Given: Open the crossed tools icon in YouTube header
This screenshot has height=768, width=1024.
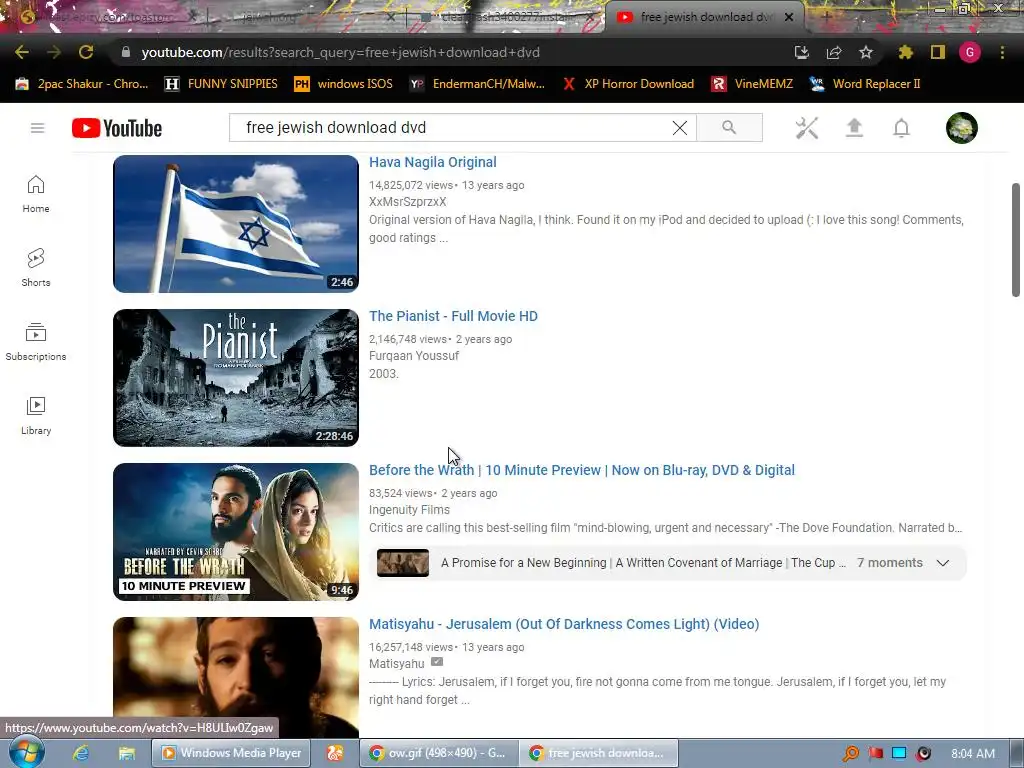Looking at the screenshot, I should pos(807,128).
